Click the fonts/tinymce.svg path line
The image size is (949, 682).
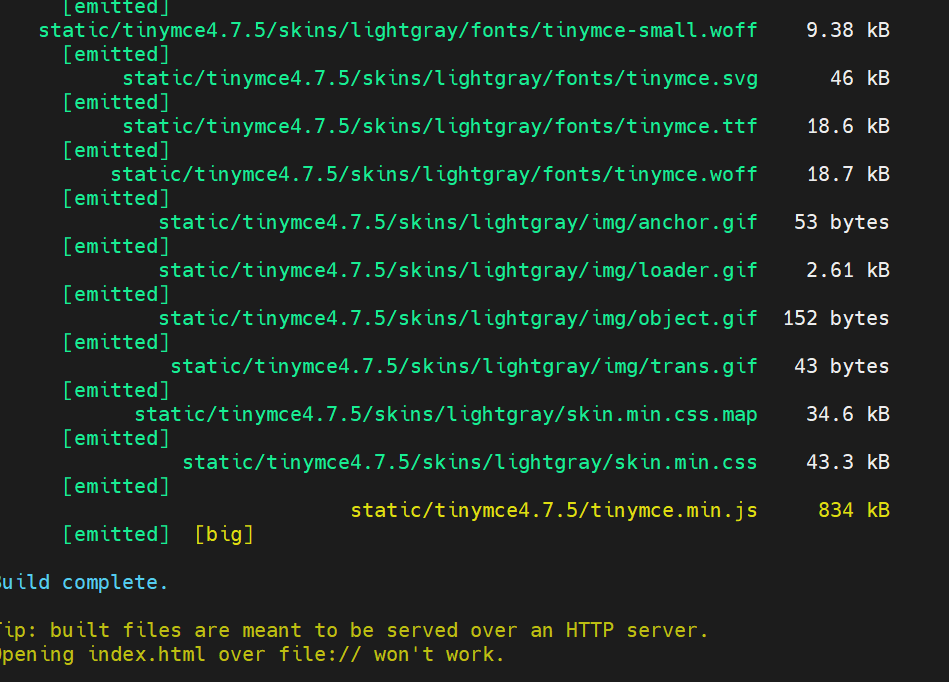(x=440, y=79)
